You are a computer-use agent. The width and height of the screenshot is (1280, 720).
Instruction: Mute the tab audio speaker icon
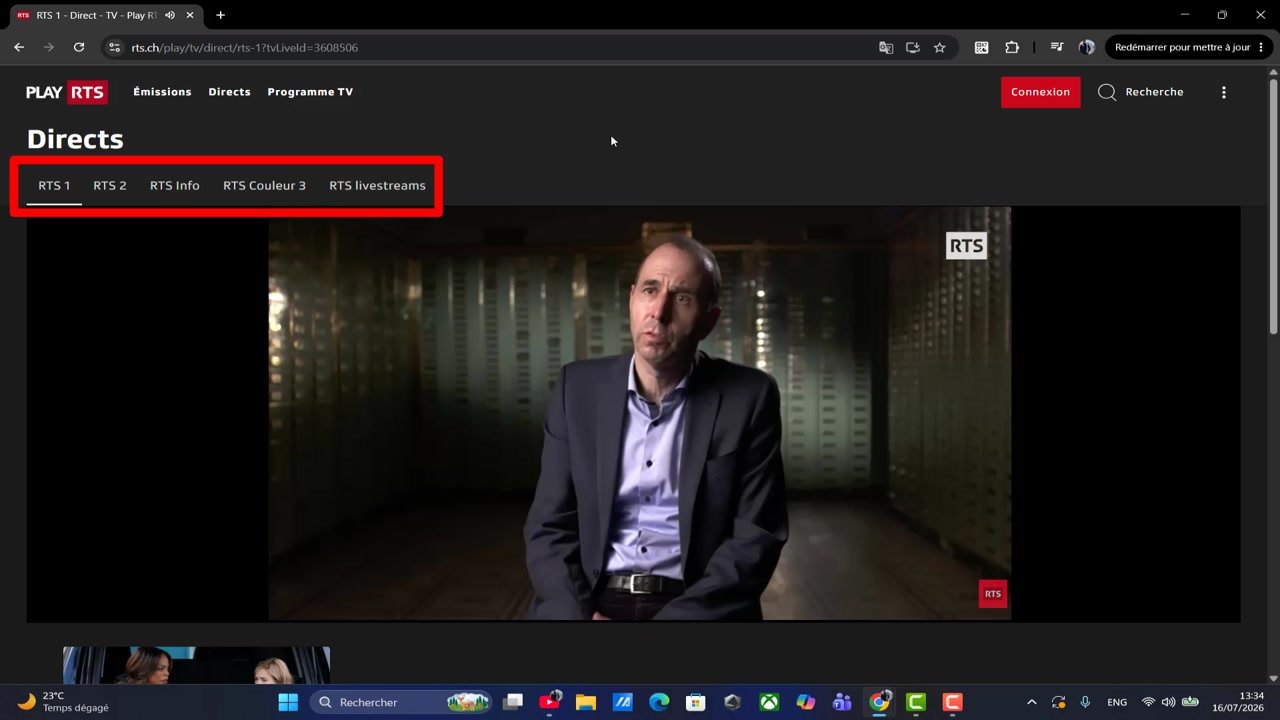[x=170, y=15]
